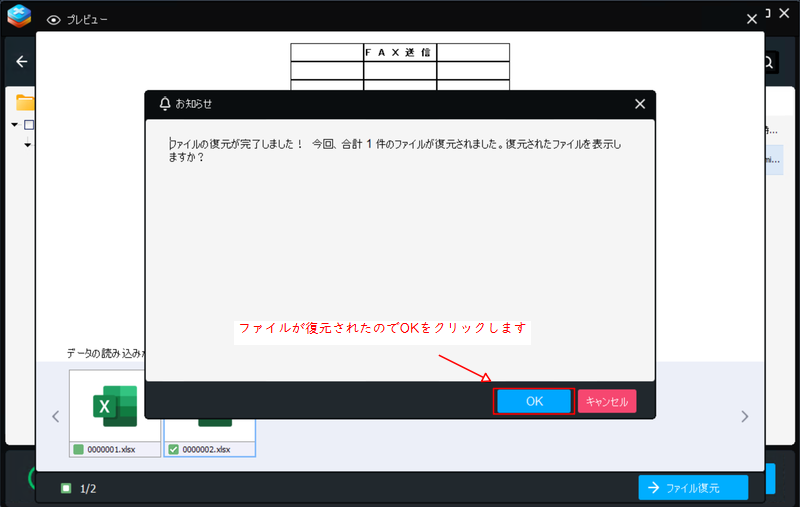Collapse the top tree node arrow
Screen dimensions: 800x507
click(15, 125)
